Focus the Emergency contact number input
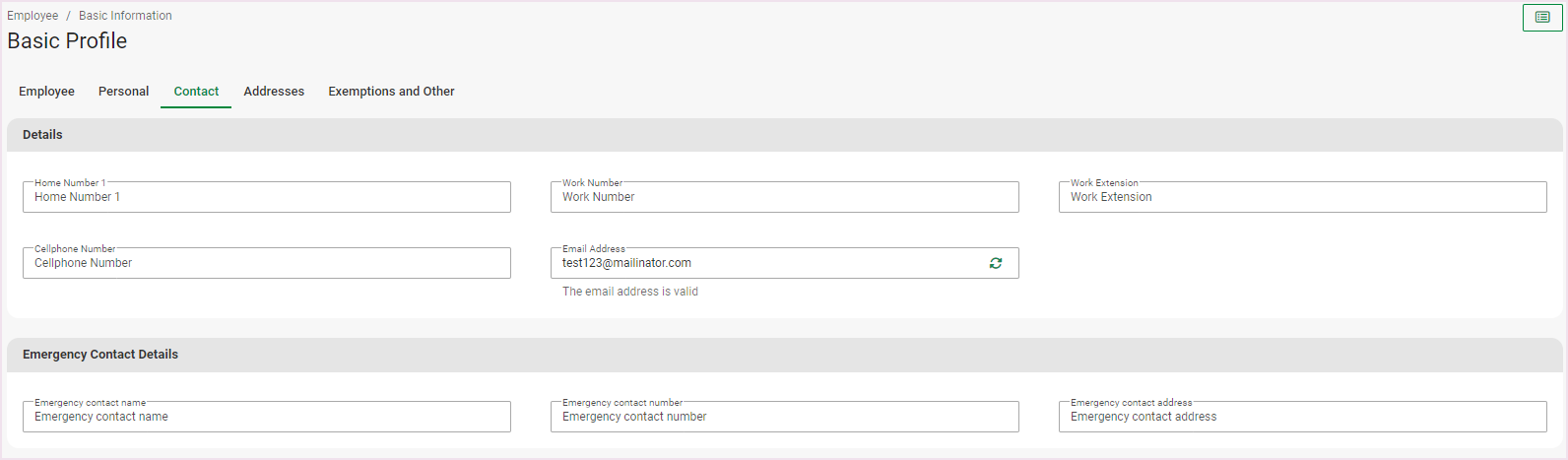 784,417
